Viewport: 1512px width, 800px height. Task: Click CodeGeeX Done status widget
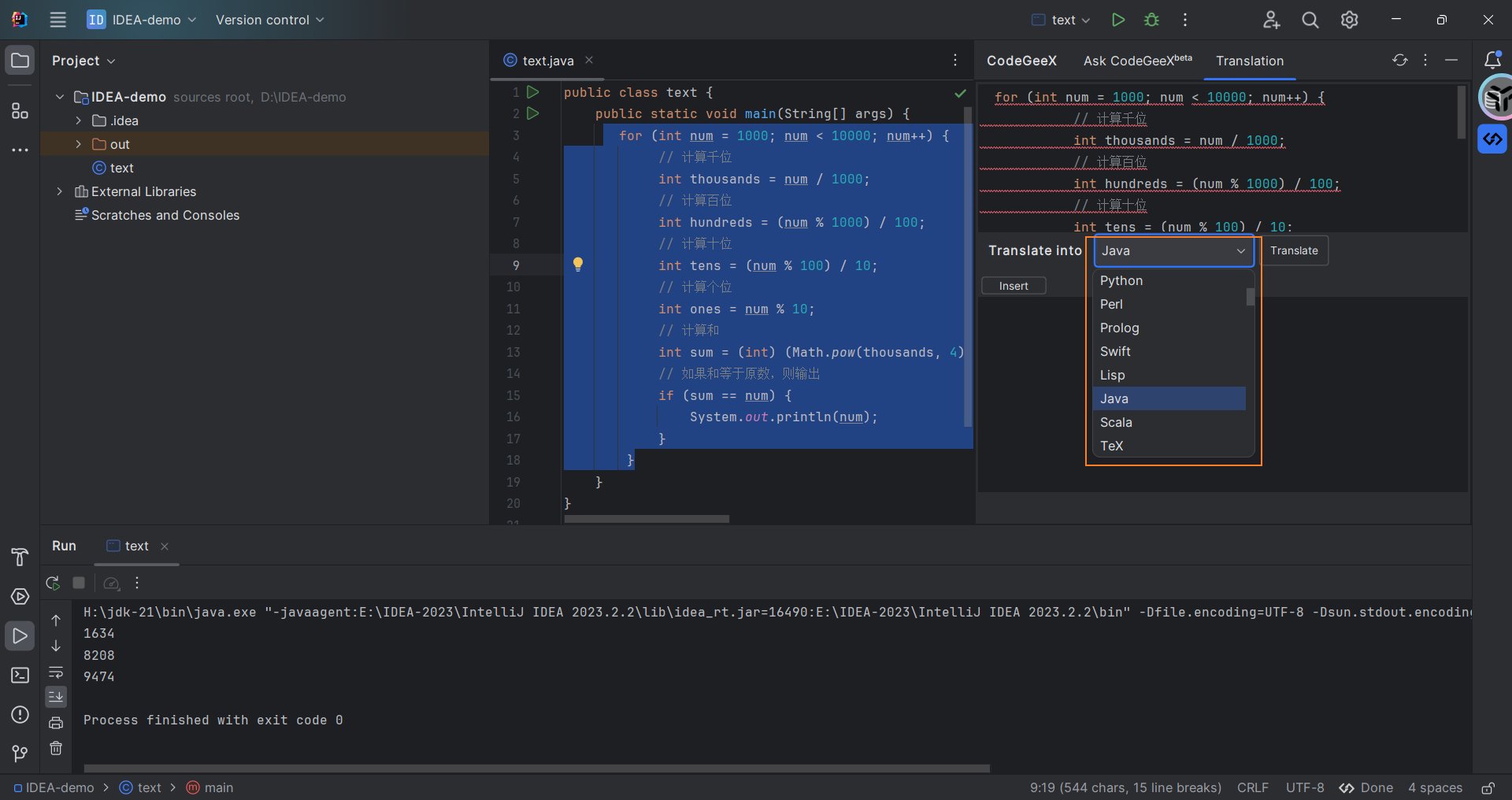pos(1366,787)
